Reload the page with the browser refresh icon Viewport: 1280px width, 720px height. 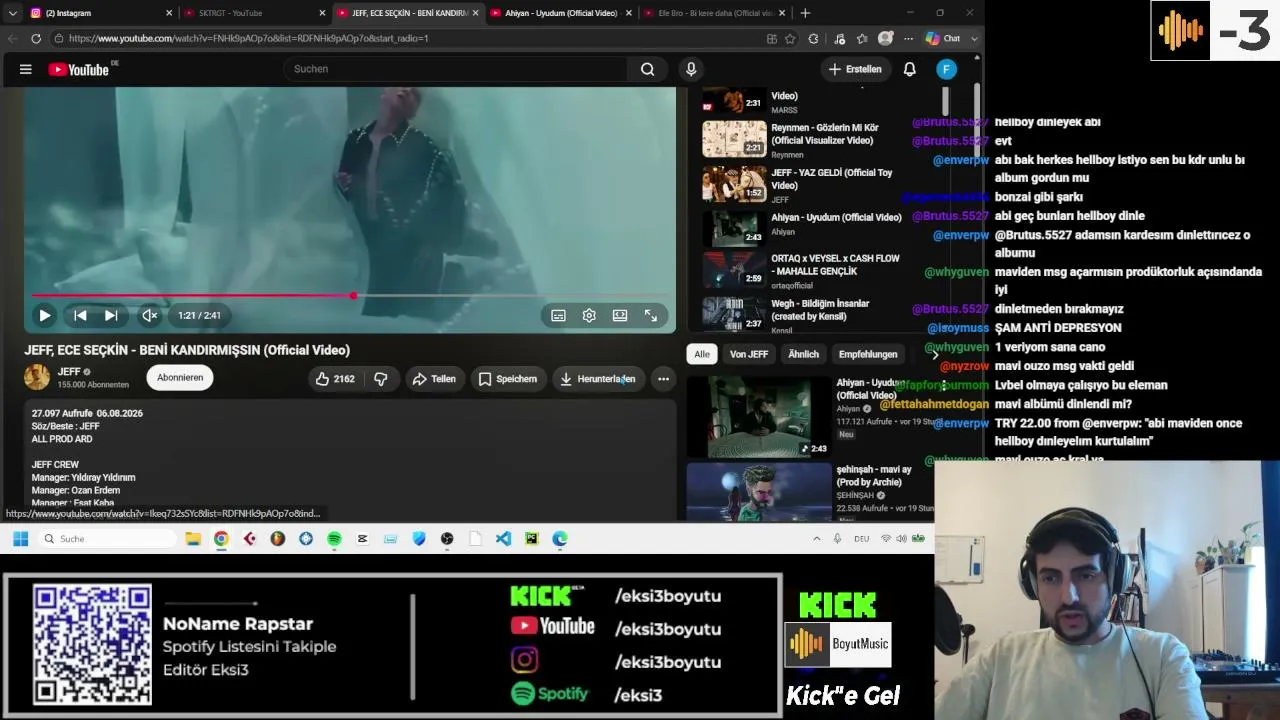click(x=36, y=38)
